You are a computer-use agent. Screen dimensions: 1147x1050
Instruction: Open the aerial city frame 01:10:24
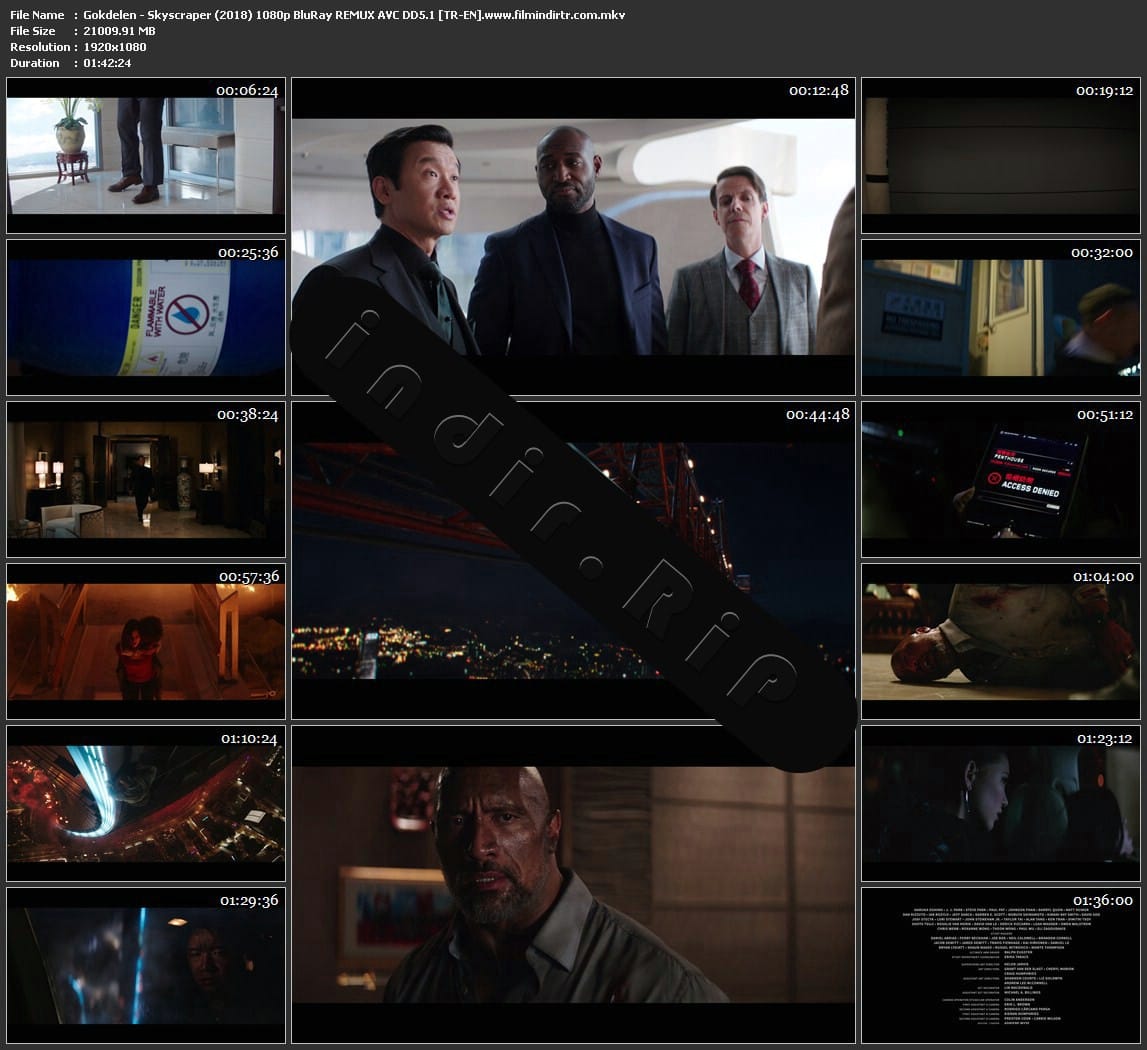pyautogui.click(x=146, y=803)
